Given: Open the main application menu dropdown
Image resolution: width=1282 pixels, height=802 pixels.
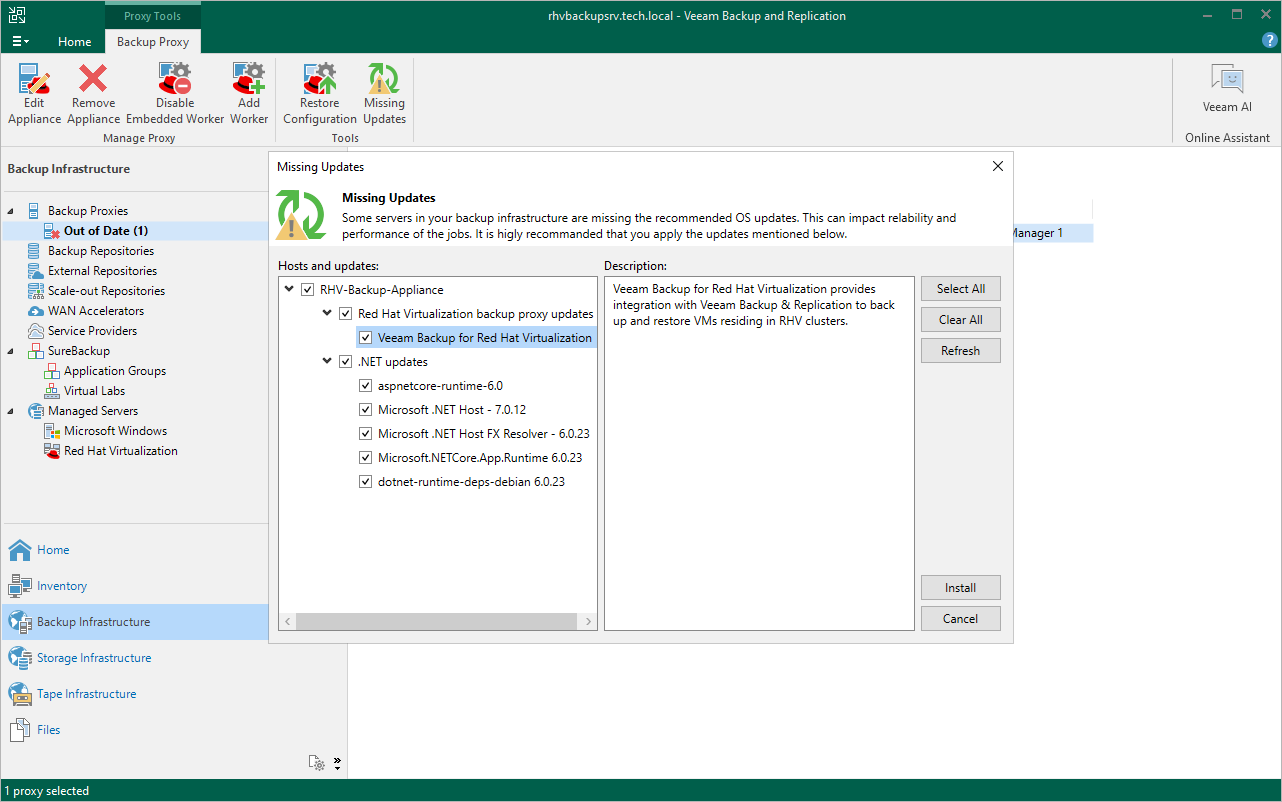Looking at the screenshot, I should [x=21, y=42].
